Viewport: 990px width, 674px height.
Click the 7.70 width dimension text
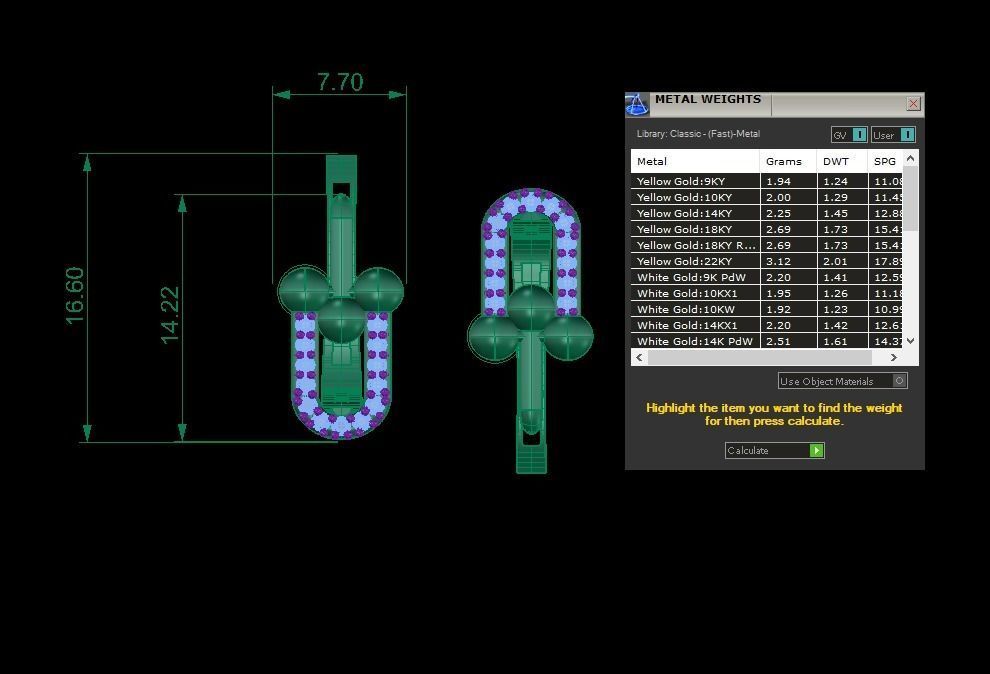click(x=340, y=82)
